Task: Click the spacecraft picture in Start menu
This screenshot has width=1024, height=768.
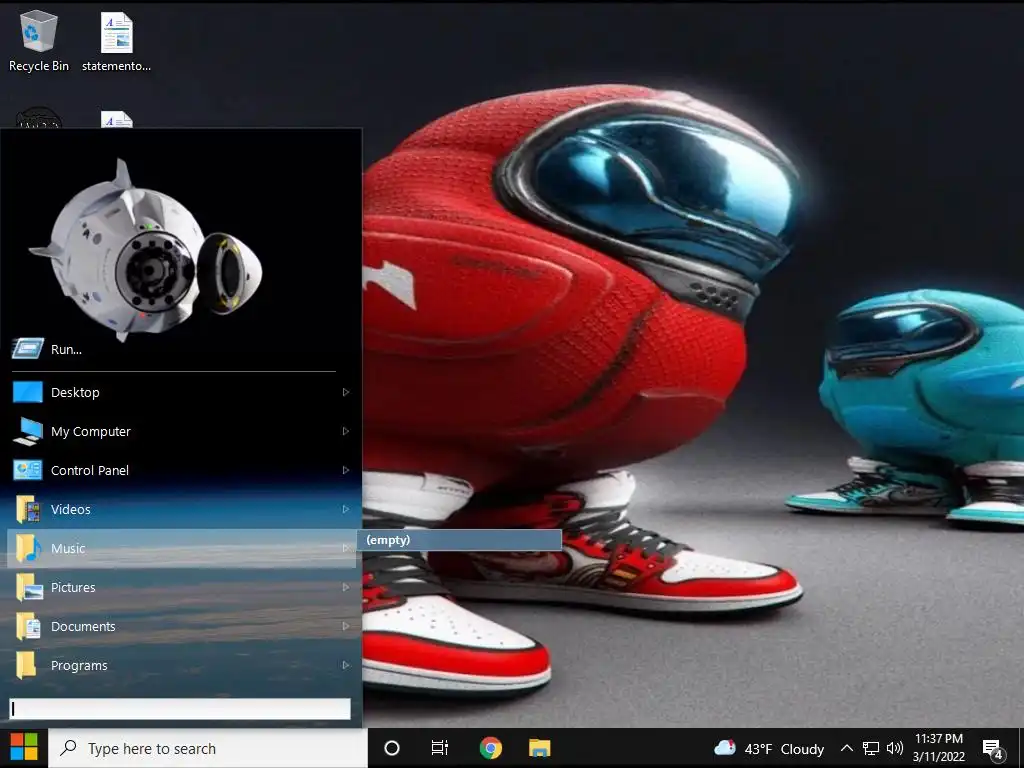Action: 146,249
